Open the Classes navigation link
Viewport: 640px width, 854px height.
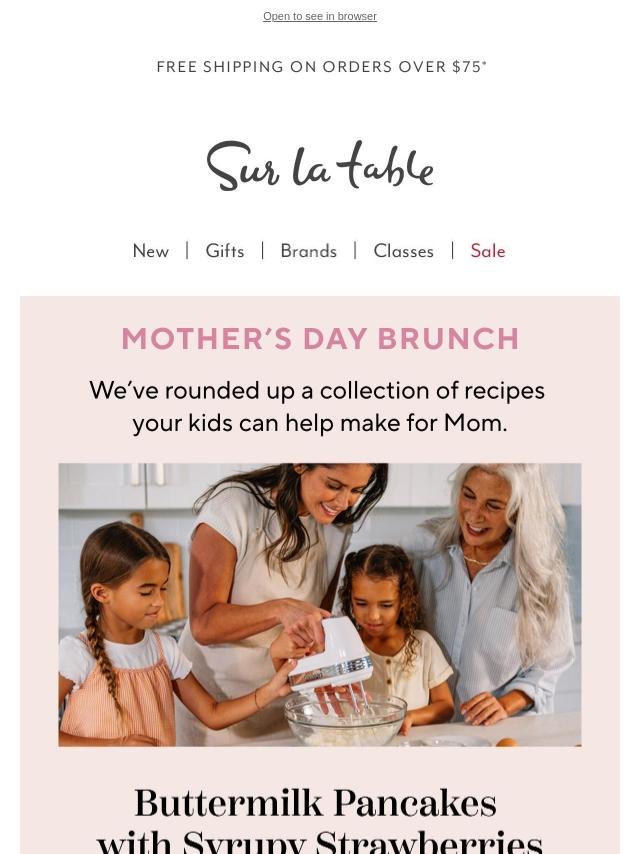403,251
